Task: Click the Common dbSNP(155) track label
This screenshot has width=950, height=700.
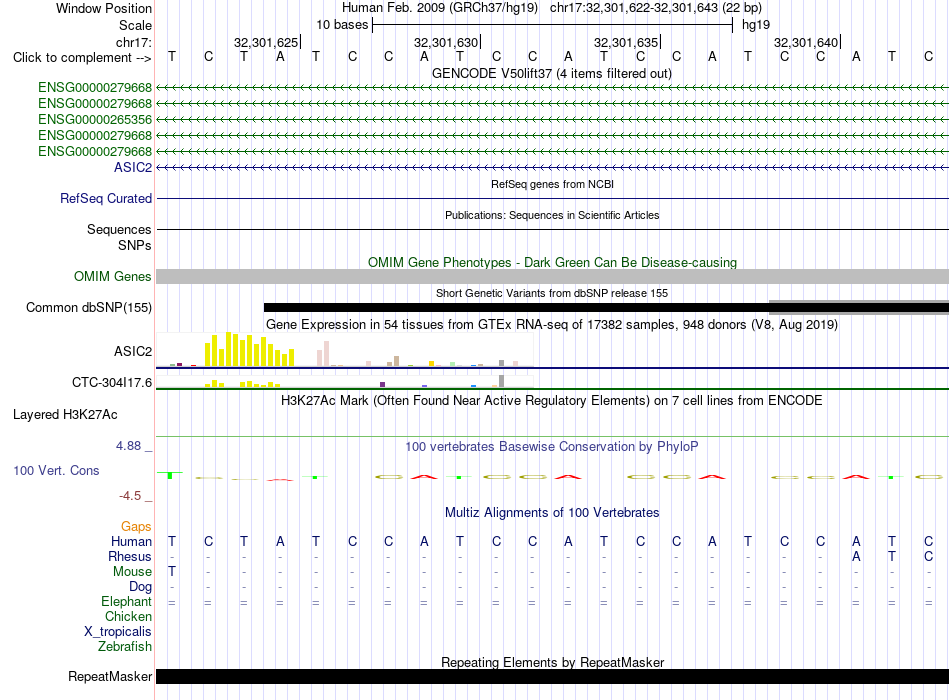Action: coord(88,307)
